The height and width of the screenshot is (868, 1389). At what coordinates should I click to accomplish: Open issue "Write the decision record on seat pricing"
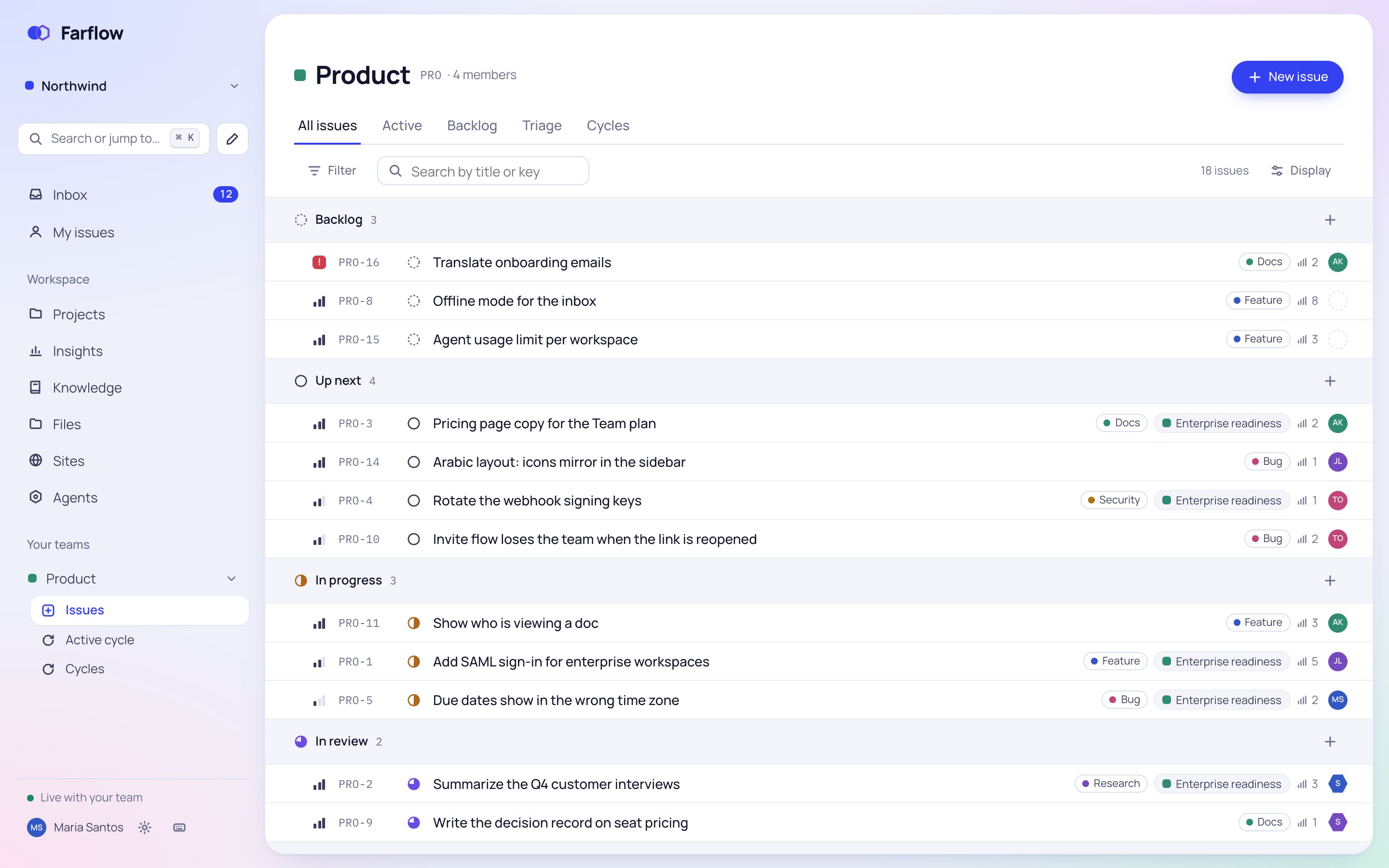click(x=560, y=823)
